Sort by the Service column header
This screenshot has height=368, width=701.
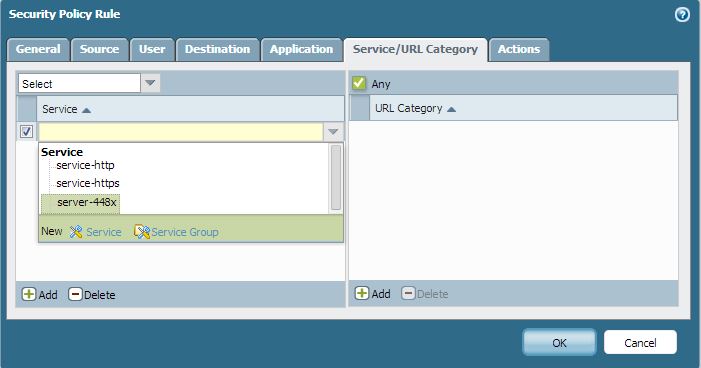[x=190, y=109]
